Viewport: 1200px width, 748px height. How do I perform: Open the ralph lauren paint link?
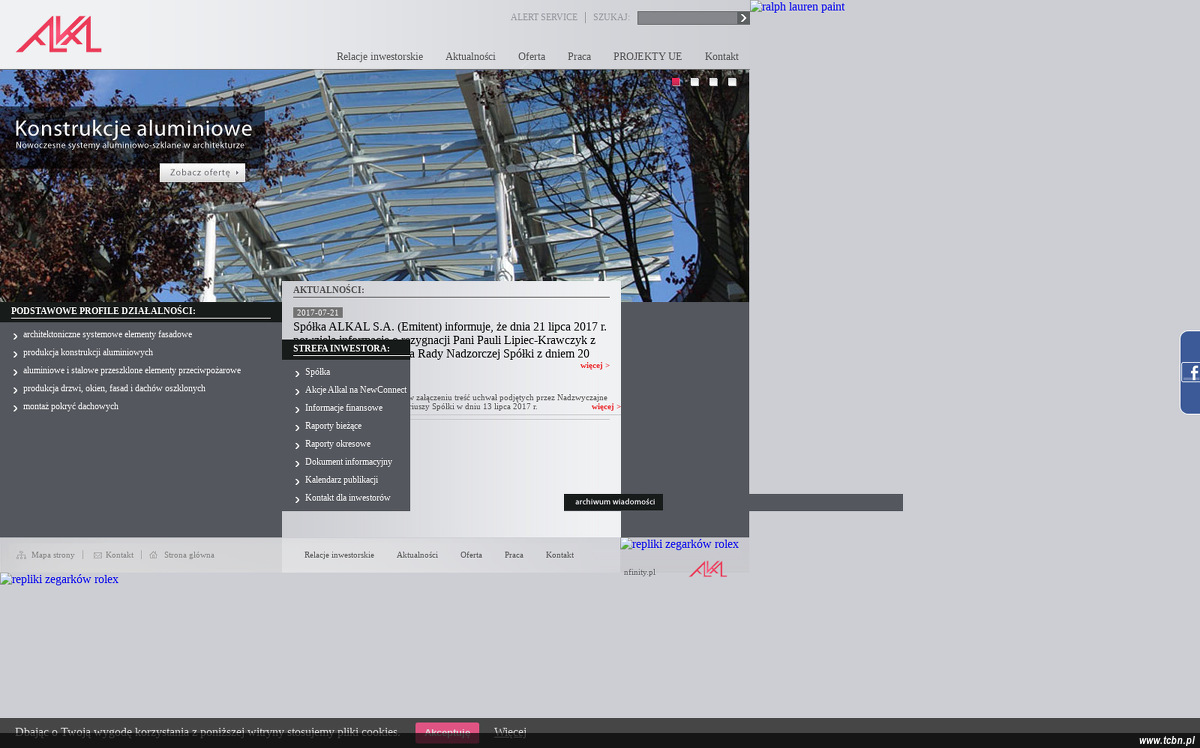coord(797,7)
